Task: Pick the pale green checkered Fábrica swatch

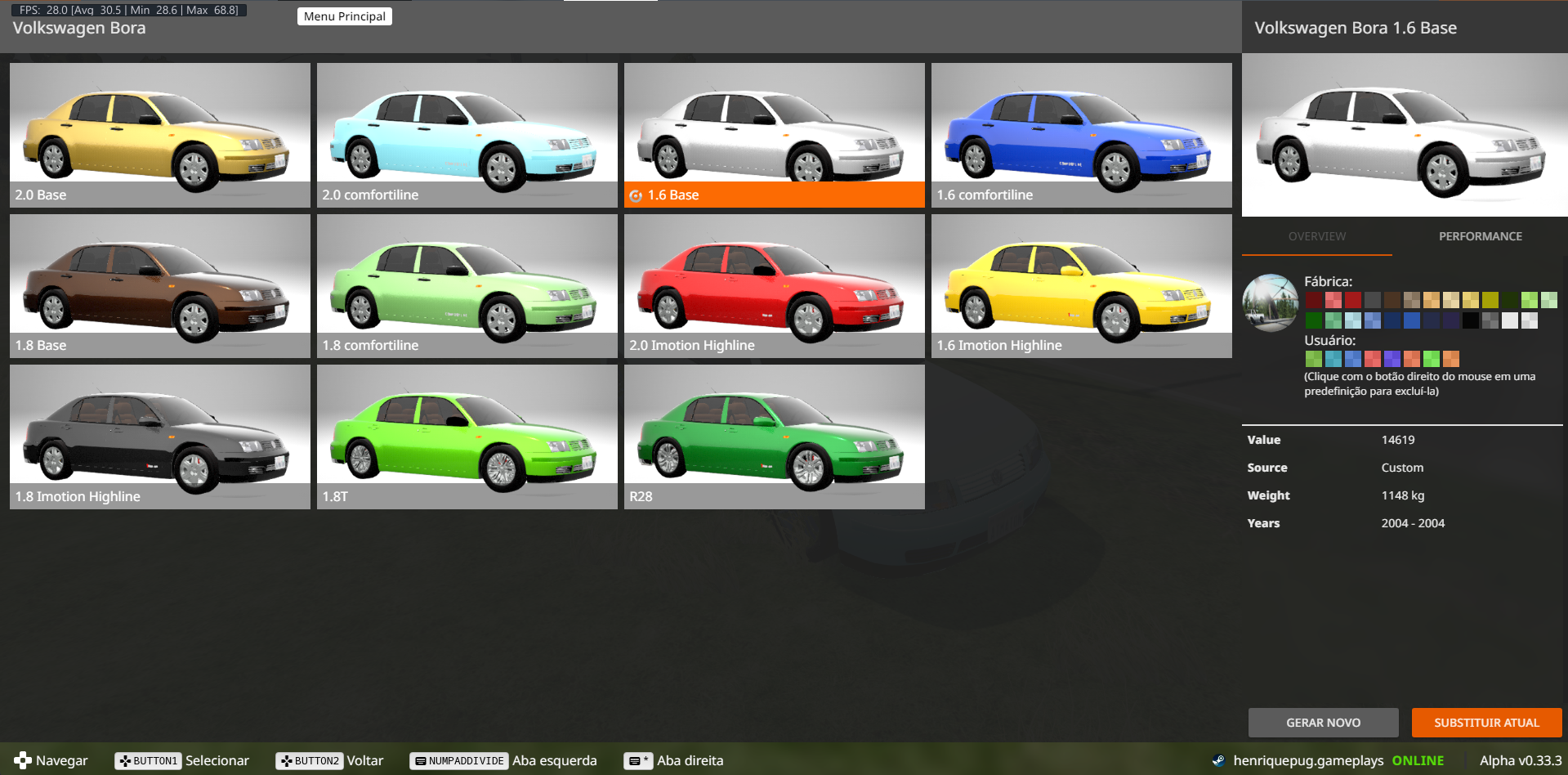Action: coord(1549,300)
